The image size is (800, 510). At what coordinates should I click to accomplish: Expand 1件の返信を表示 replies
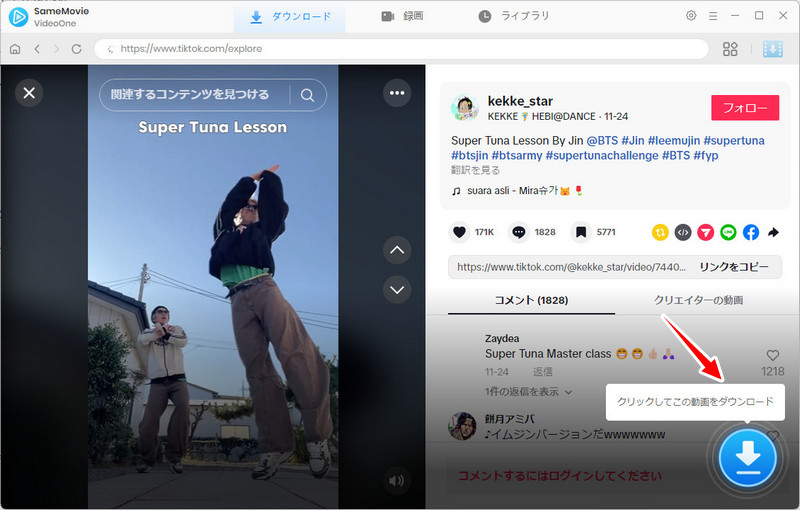tap(528, 392)
